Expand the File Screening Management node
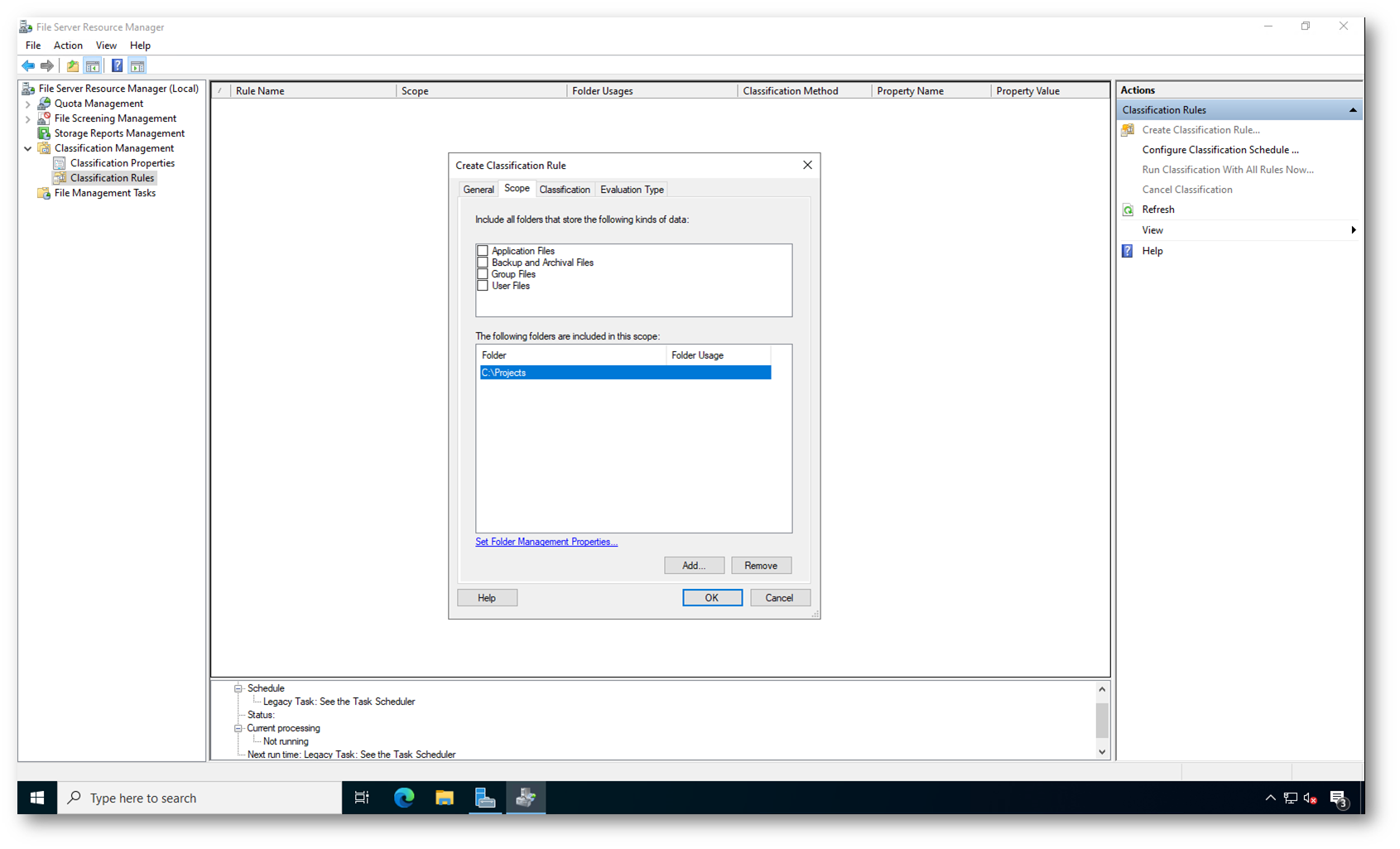This screenshot has width=1400, height=849. (x=28, y=118)
